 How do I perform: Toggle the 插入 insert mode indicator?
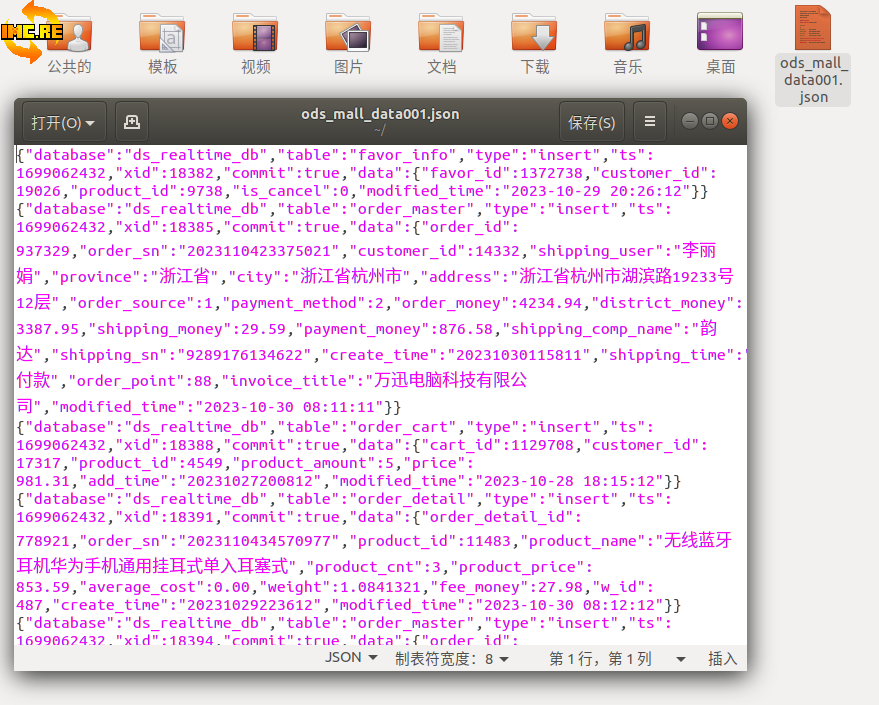tap(722, 658)
